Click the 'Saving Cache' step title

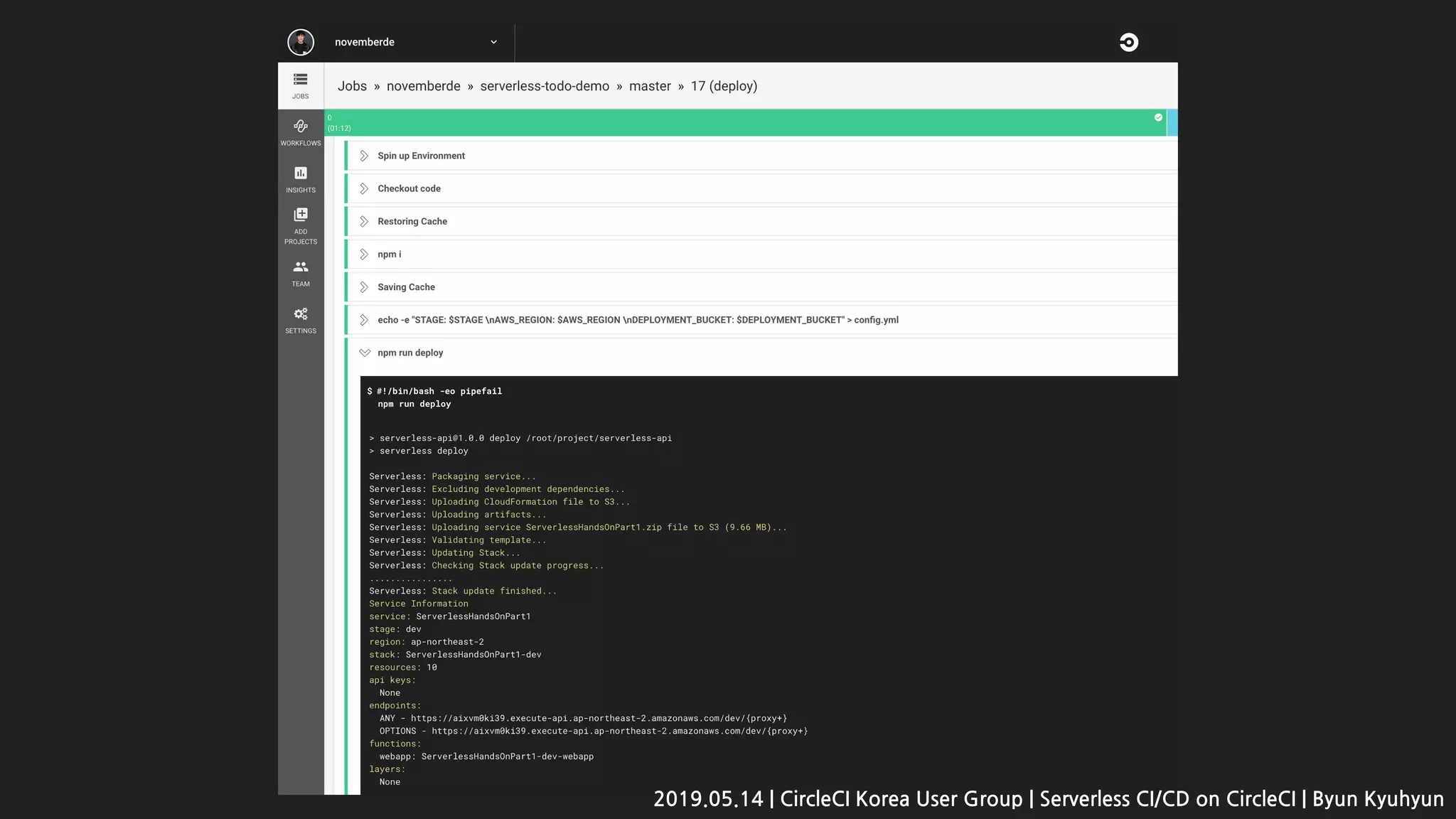[406, 287]
